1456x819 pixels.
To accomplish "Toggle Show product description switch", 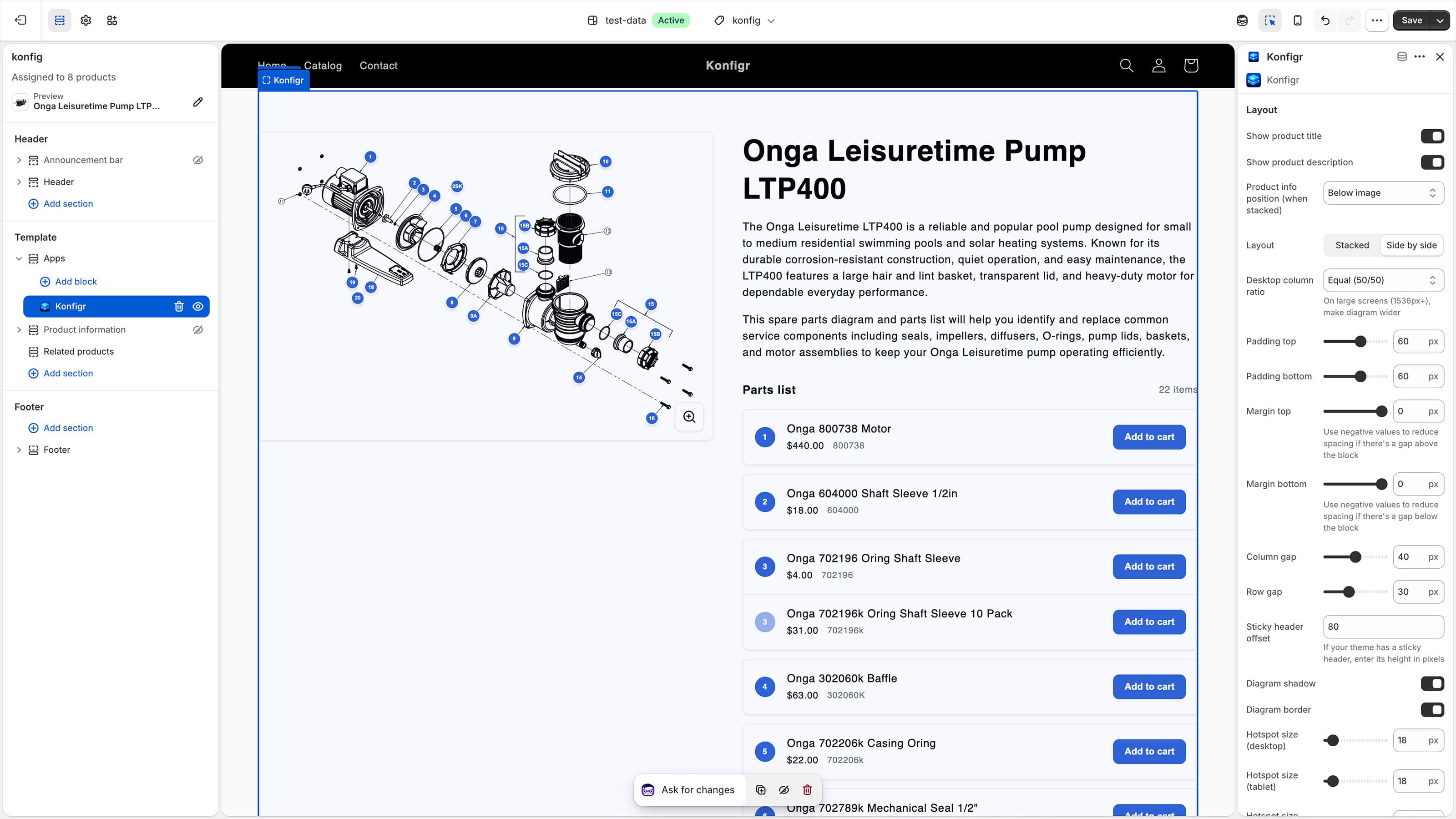I will [1432, 162].
